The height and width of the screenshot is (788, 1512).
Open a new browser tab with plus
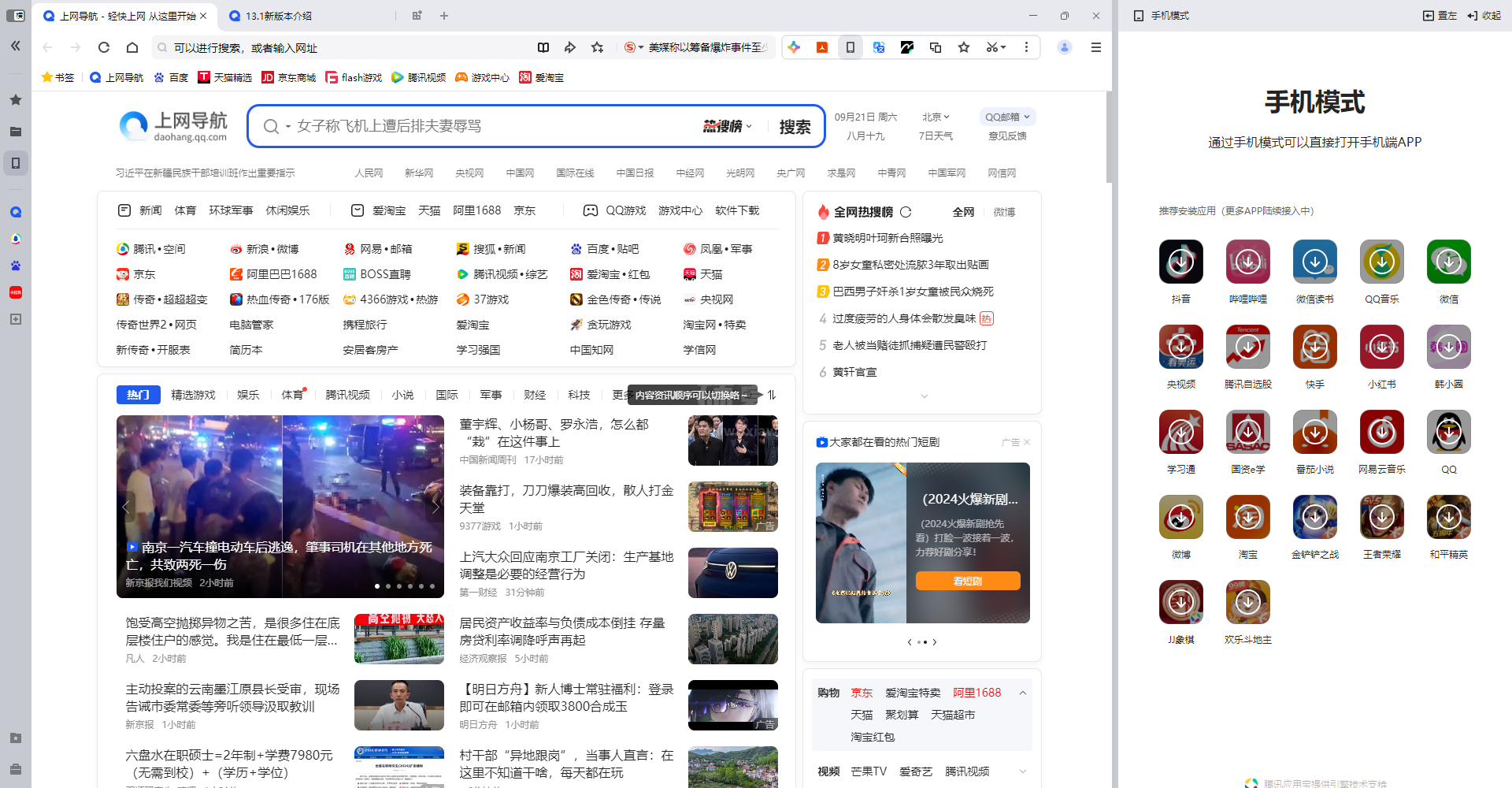[x=444, y=16]
